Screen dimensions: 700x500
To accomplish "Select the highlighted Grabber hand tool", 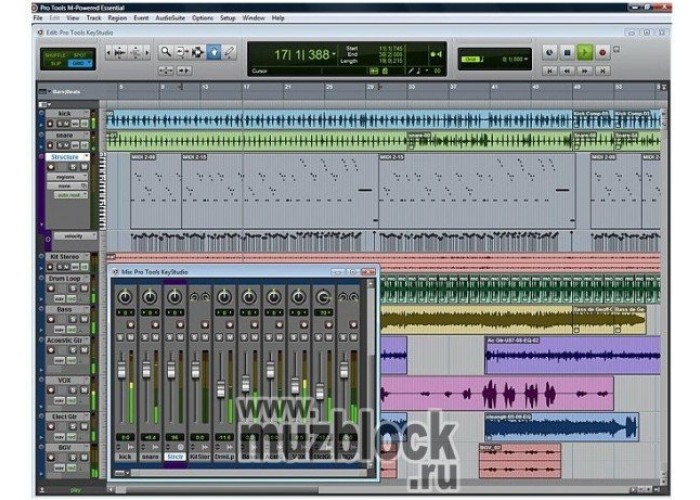I will pyautogui.click(x=214, y=52).
